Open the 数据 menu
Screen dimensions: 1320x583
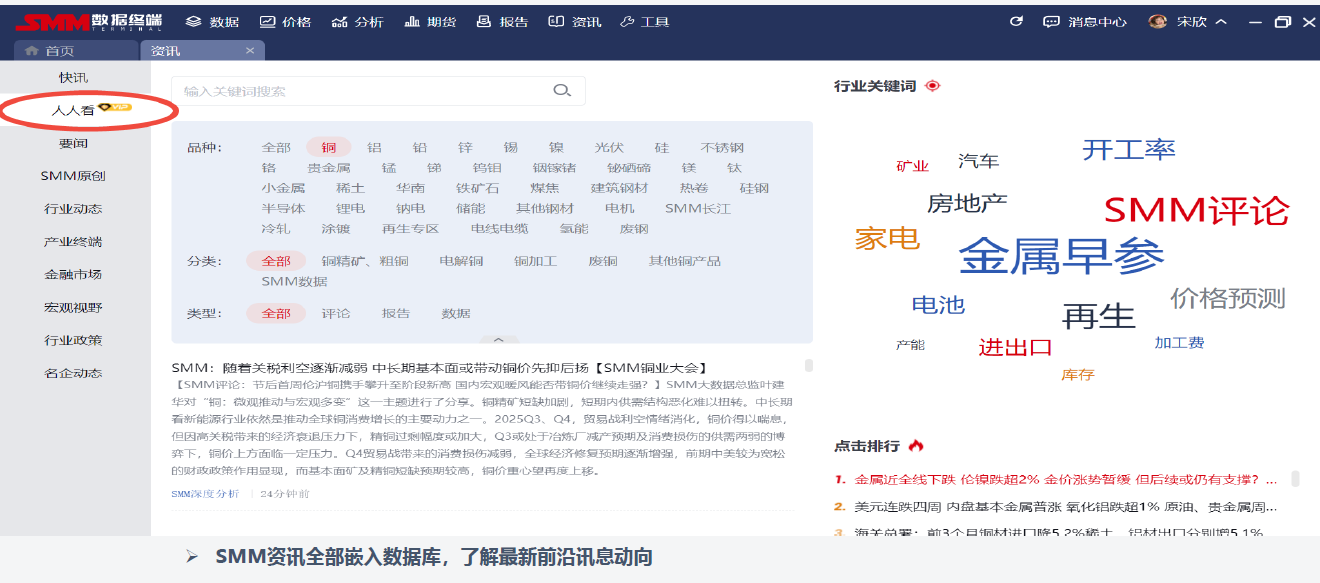click(x=212, y=21)
